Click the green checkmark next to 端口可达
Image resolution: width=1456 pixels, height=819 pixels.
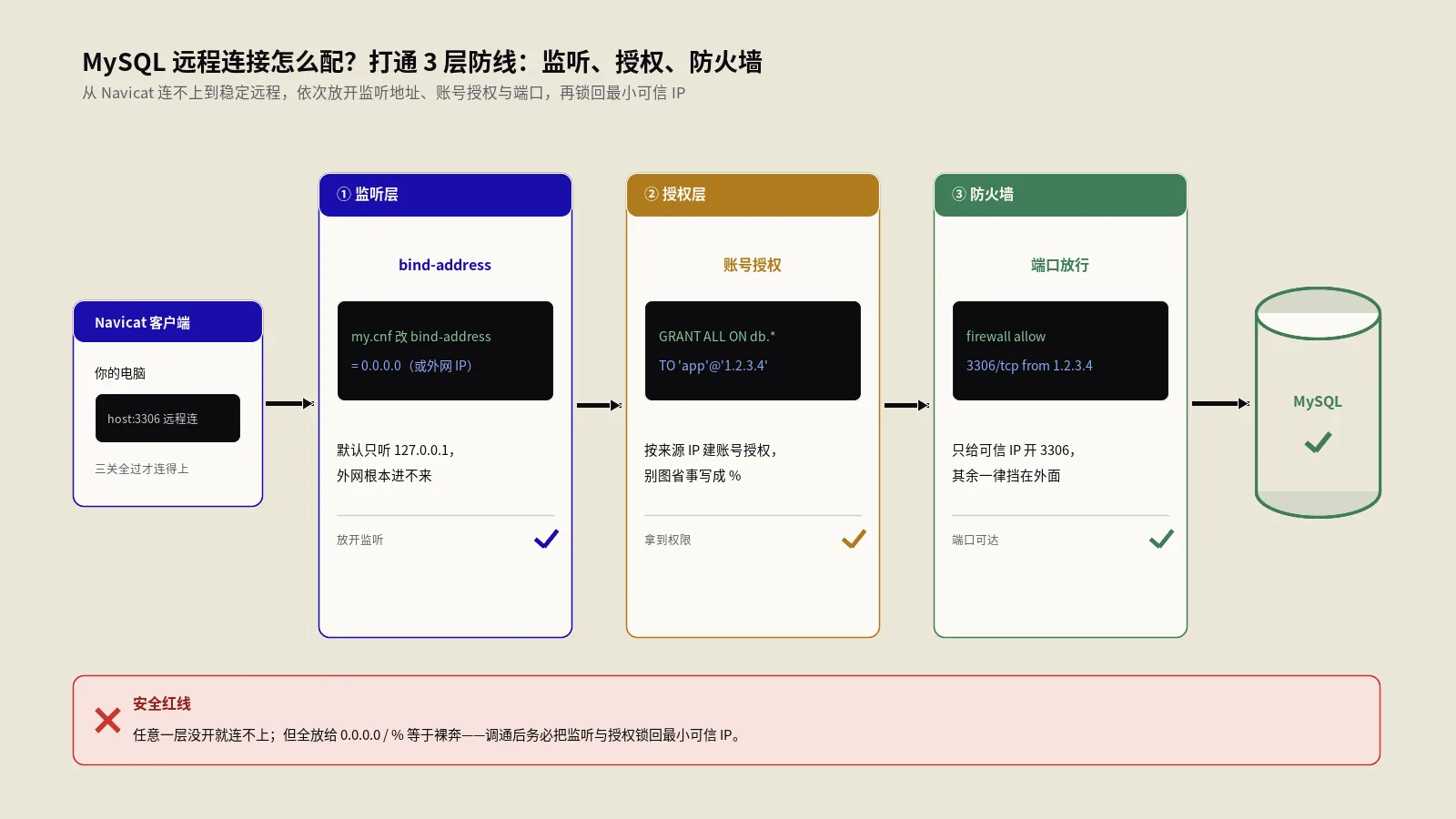pyautogui.click(x=1161, y=539)
